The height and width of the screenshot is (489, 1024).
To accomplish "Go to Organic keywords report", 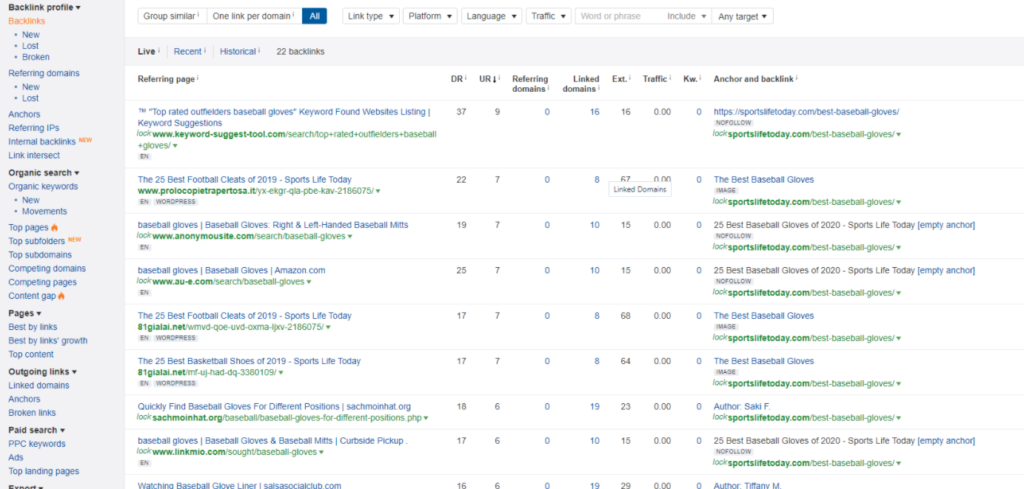I will pos(43,187).
